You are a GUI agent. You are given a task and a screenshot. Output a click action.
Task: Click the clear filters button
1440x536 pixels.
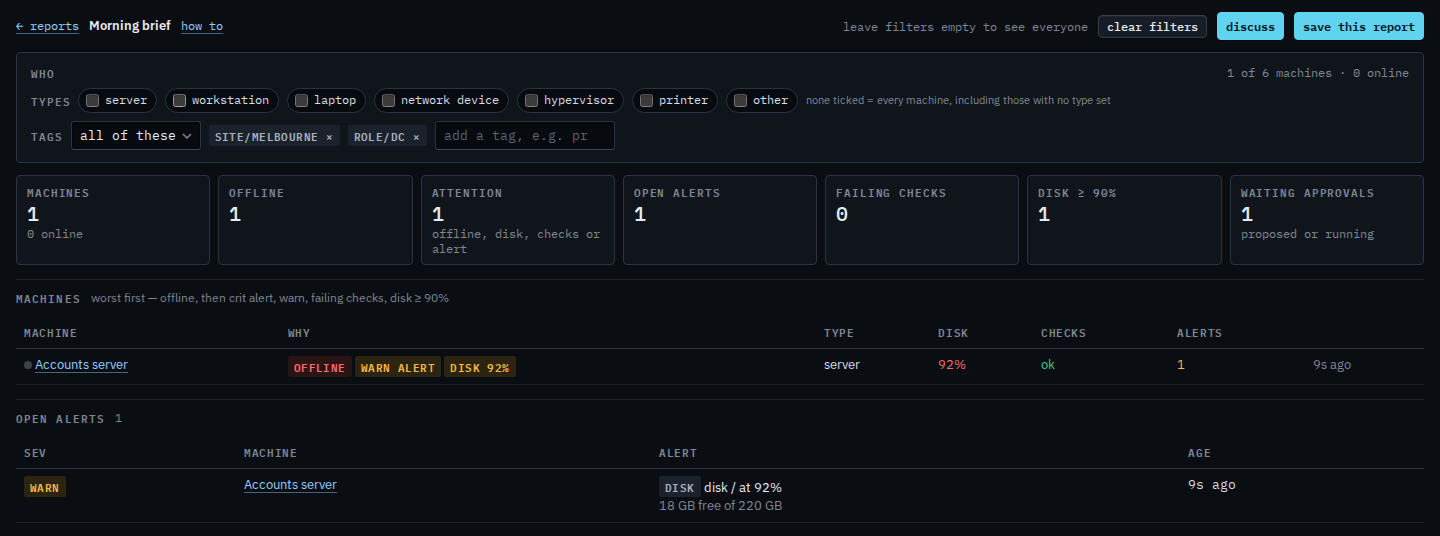click(1152, 27)
